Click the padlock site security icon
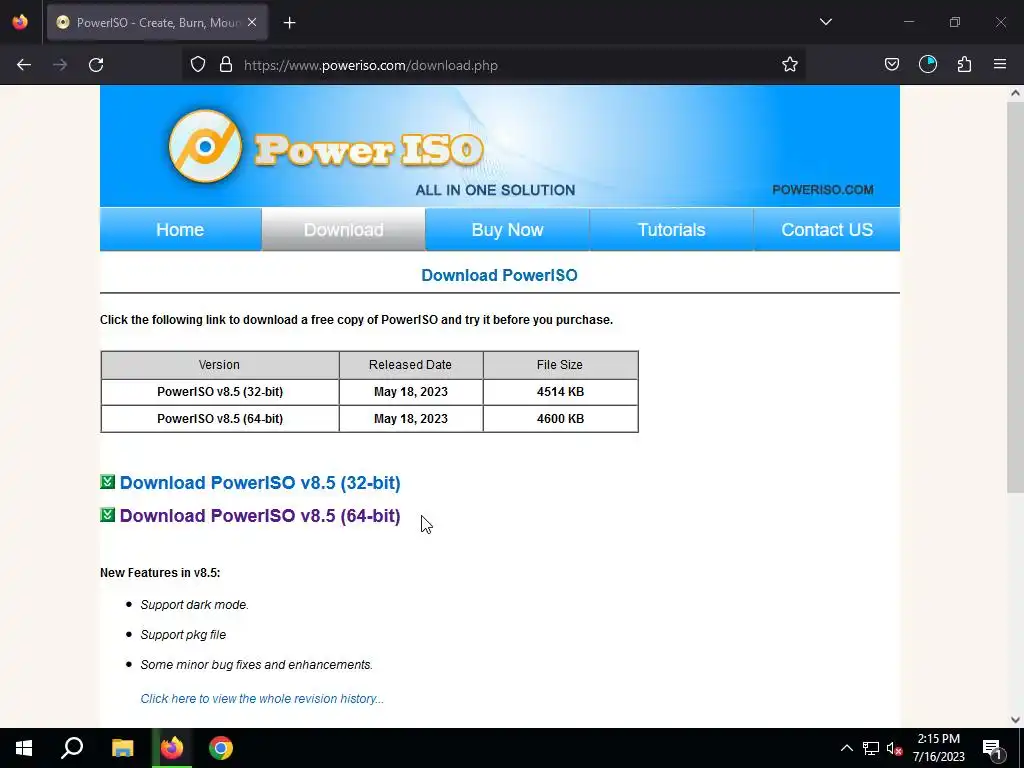The width and height of the screenshot is (1024, 768). (x=226, y=65)
